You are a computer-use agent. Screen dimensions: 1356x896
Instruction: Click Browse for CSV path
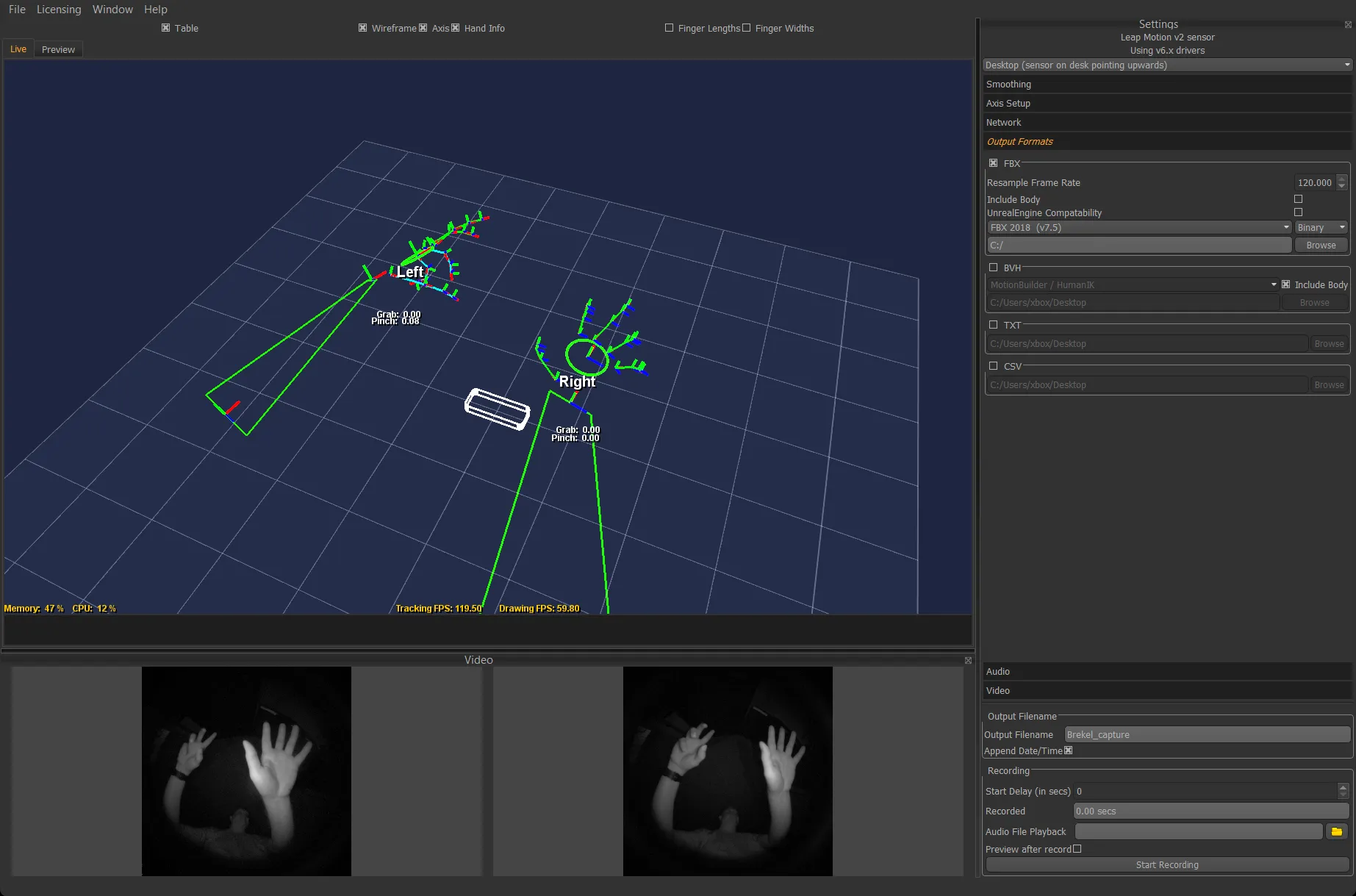click(1329, 385)
